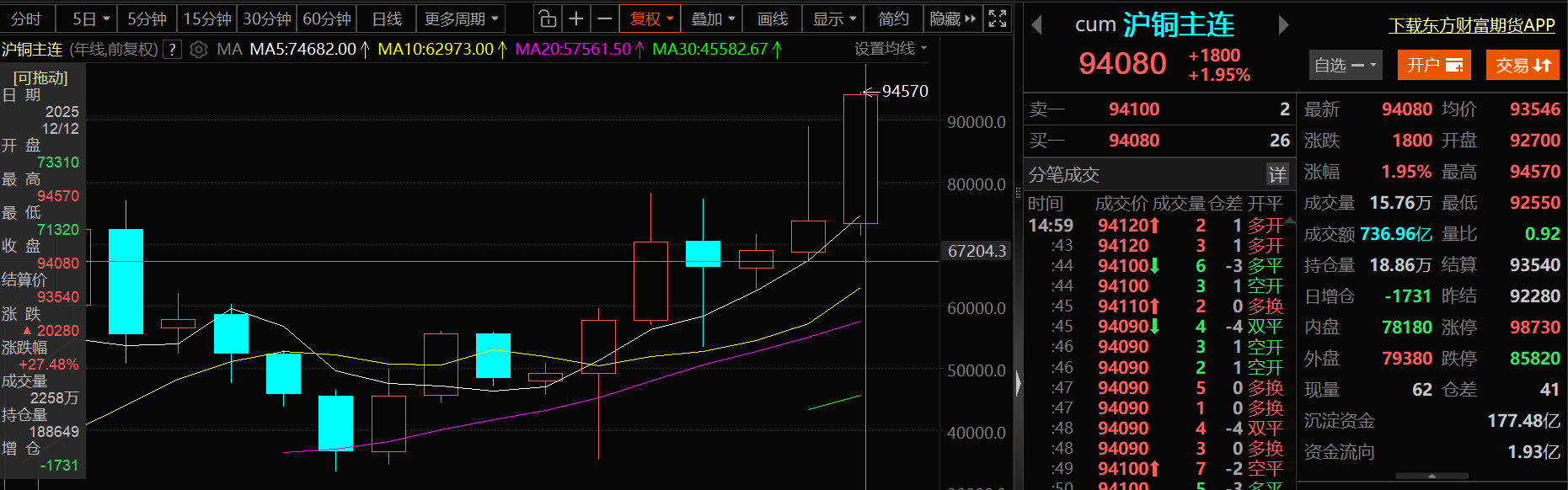Click the lock icon in chart toolbar
The image size is (1568, 490).
click(548, 19)
